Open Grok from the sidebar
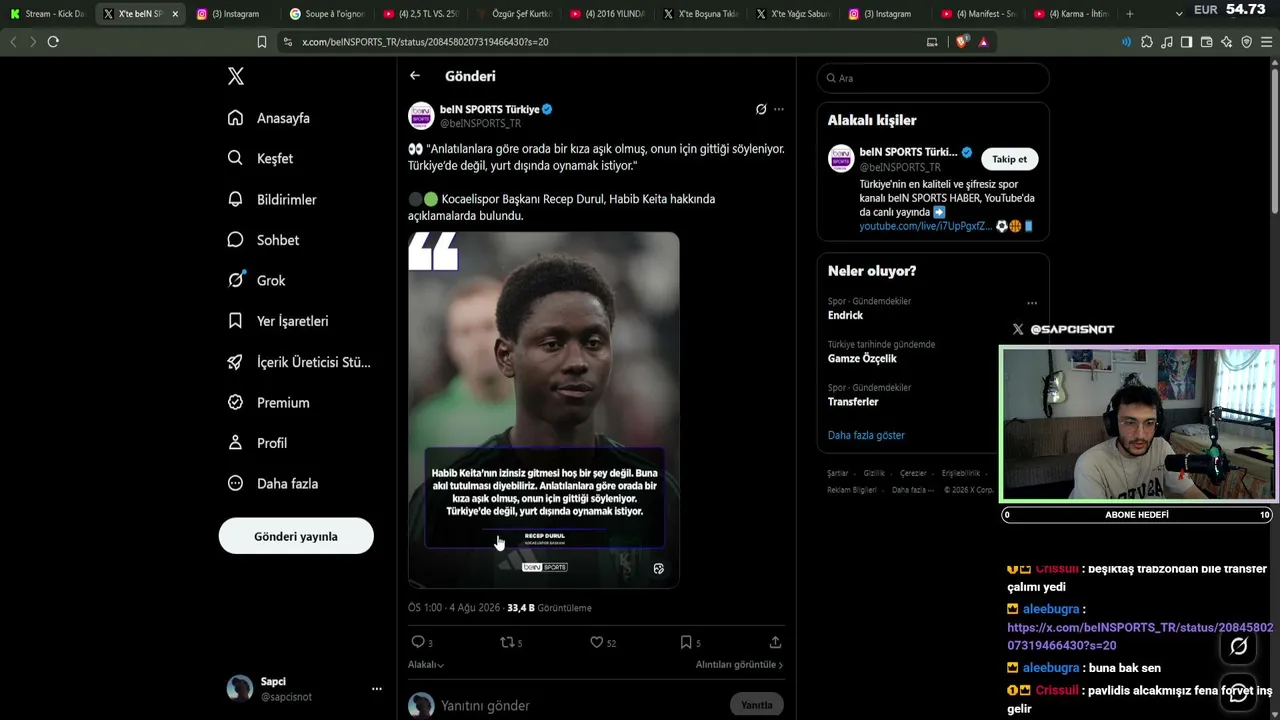 pos(256,280)
